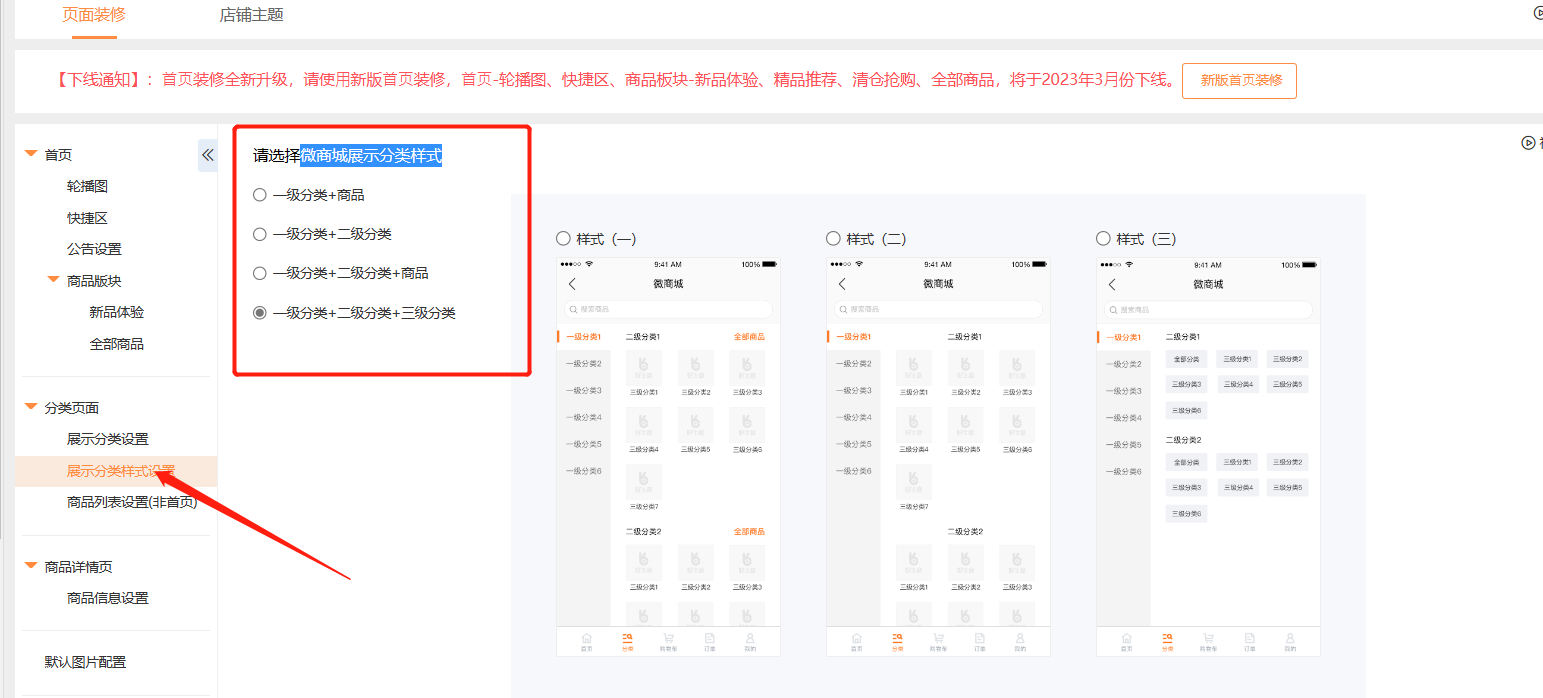Choose the 样式（三） layout radio button

pos(1103,239)
